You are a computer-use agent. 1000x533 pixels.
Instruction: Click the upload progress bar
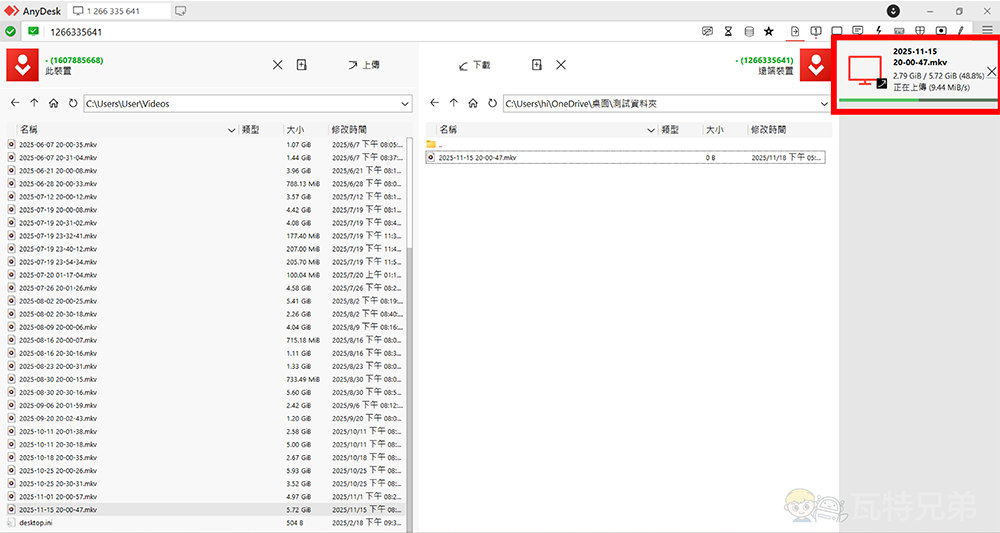[x=916, y=100]
